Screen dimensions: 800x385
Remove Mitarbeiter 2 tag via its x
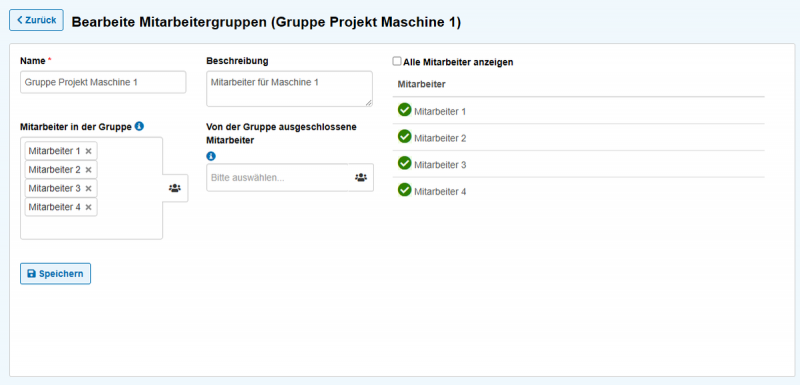point(88,170)
